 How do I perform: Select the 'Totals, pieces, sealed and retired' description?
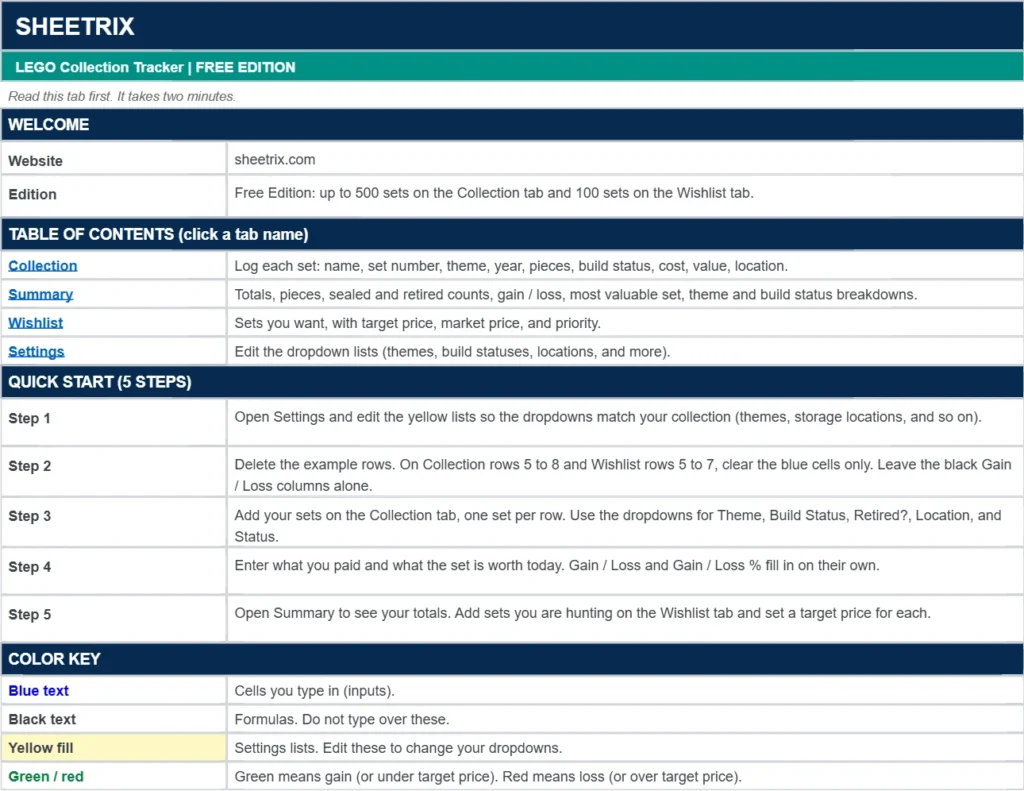[x=625, y=295]
